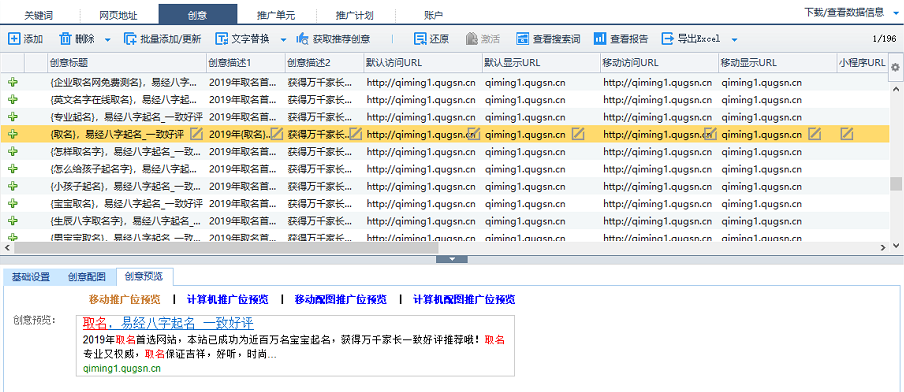Image resolution: width=904 pixels, height=392 pixels.
Task: Open column settings gear icon
Action: [x=895, y=67]
